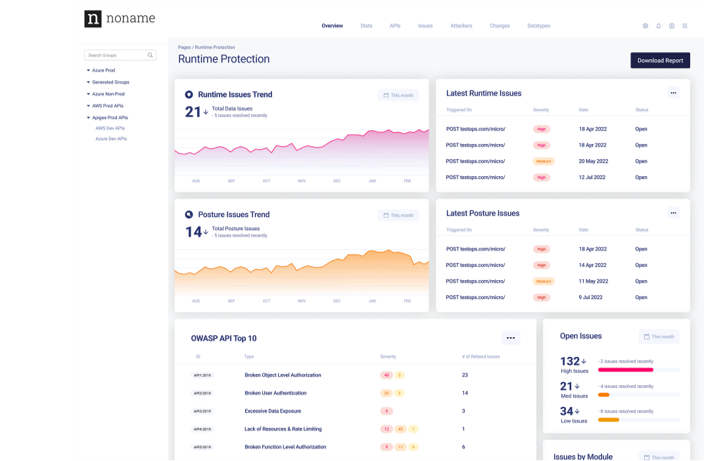The image size is (704, 461).
Task: Click the Posture Issues Trend orange chart
Action: tap(301, 272)
